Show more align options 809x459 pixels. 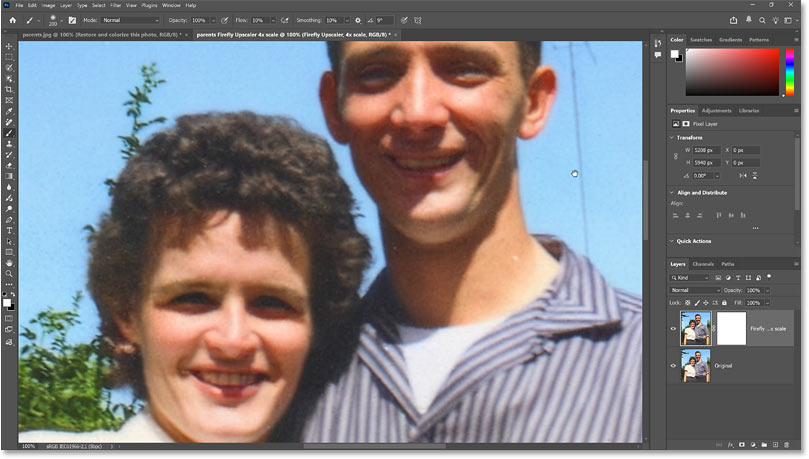(755, 228)
